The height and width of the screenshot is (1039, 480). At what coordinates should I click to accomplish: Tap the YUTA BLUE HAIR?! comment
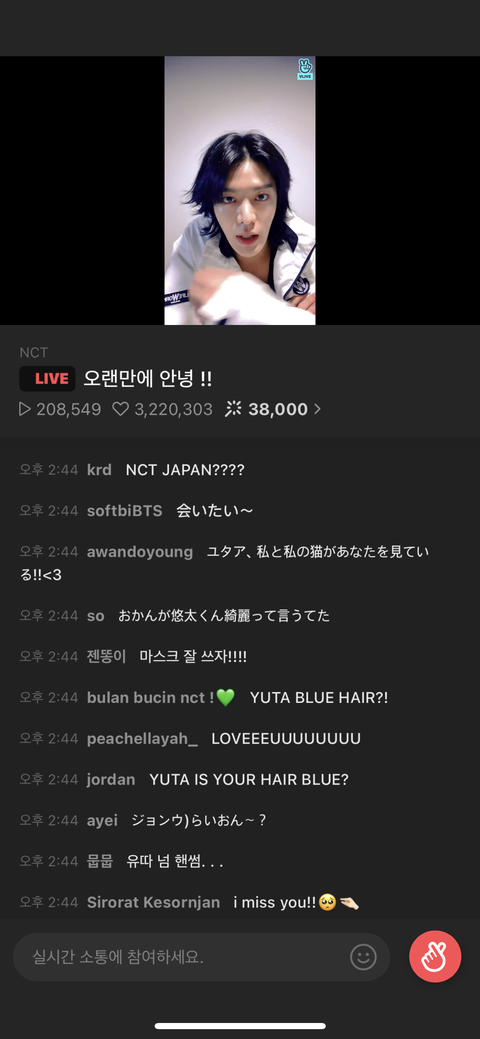[x=319, y=698]
